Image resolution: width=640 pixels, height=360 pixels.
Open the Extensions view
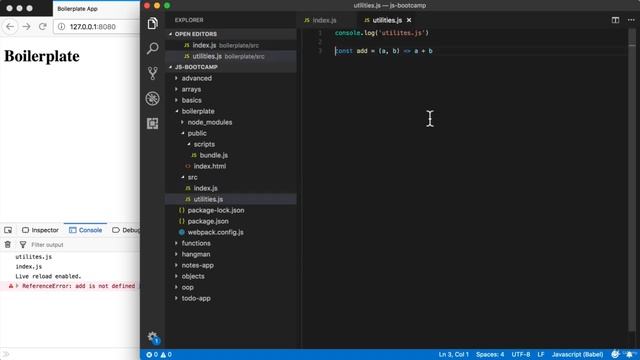pos(152,123)
